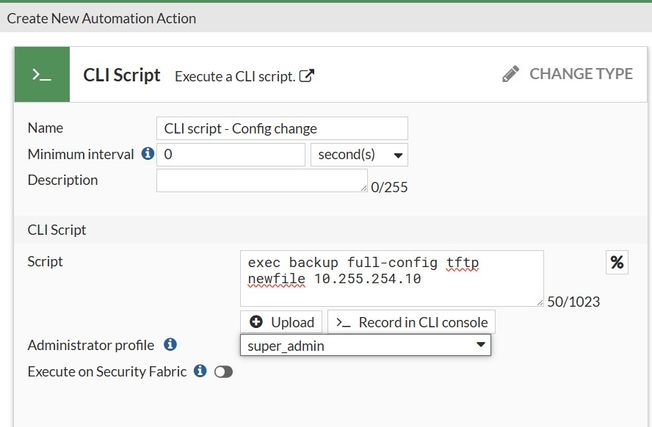Click the green CLI Script terminal icon
Image resolution: width=652 pixels, height=427 pixels.
[41, 75]
